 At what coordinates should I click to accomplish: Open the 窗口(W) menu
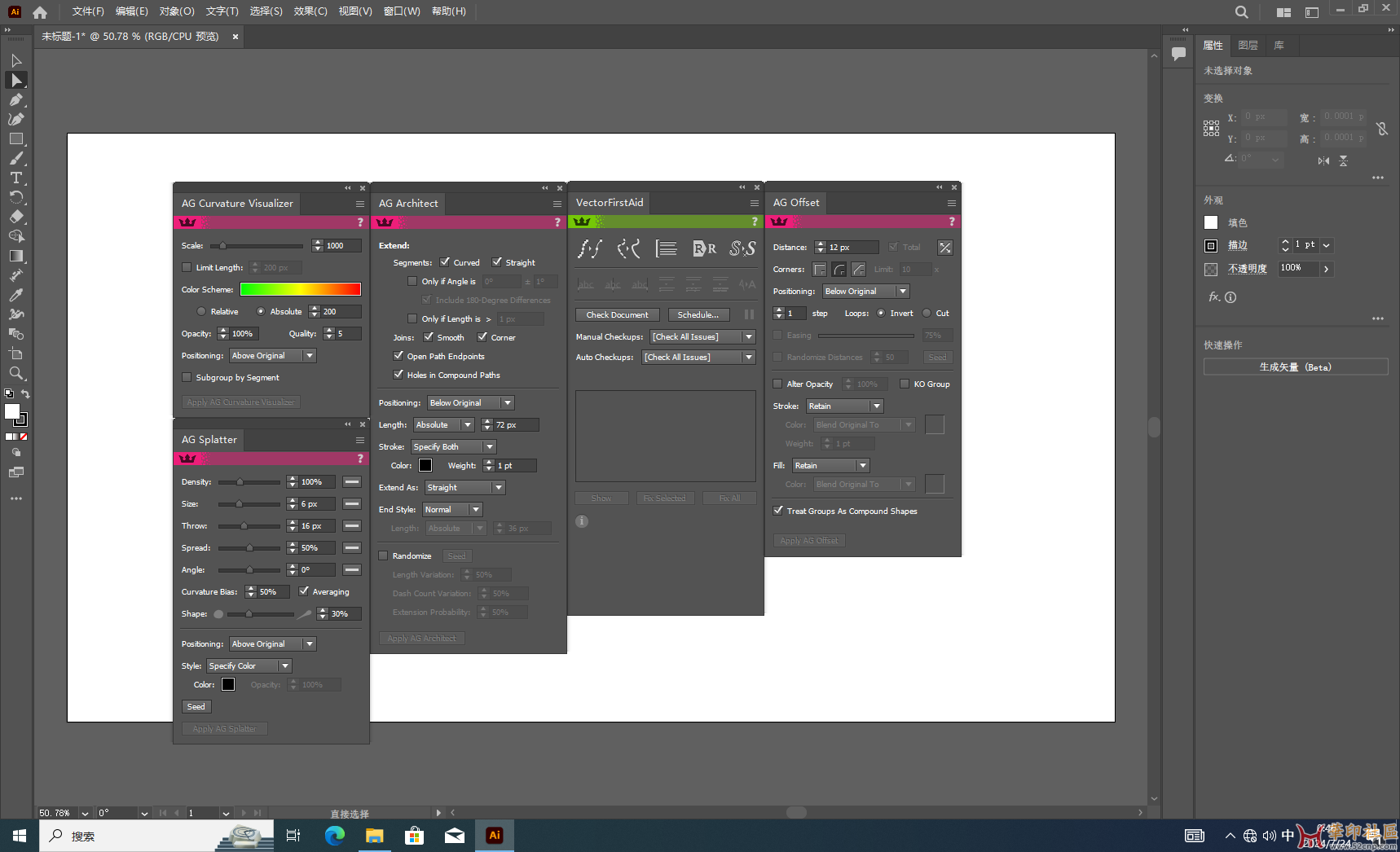[402, 11]
